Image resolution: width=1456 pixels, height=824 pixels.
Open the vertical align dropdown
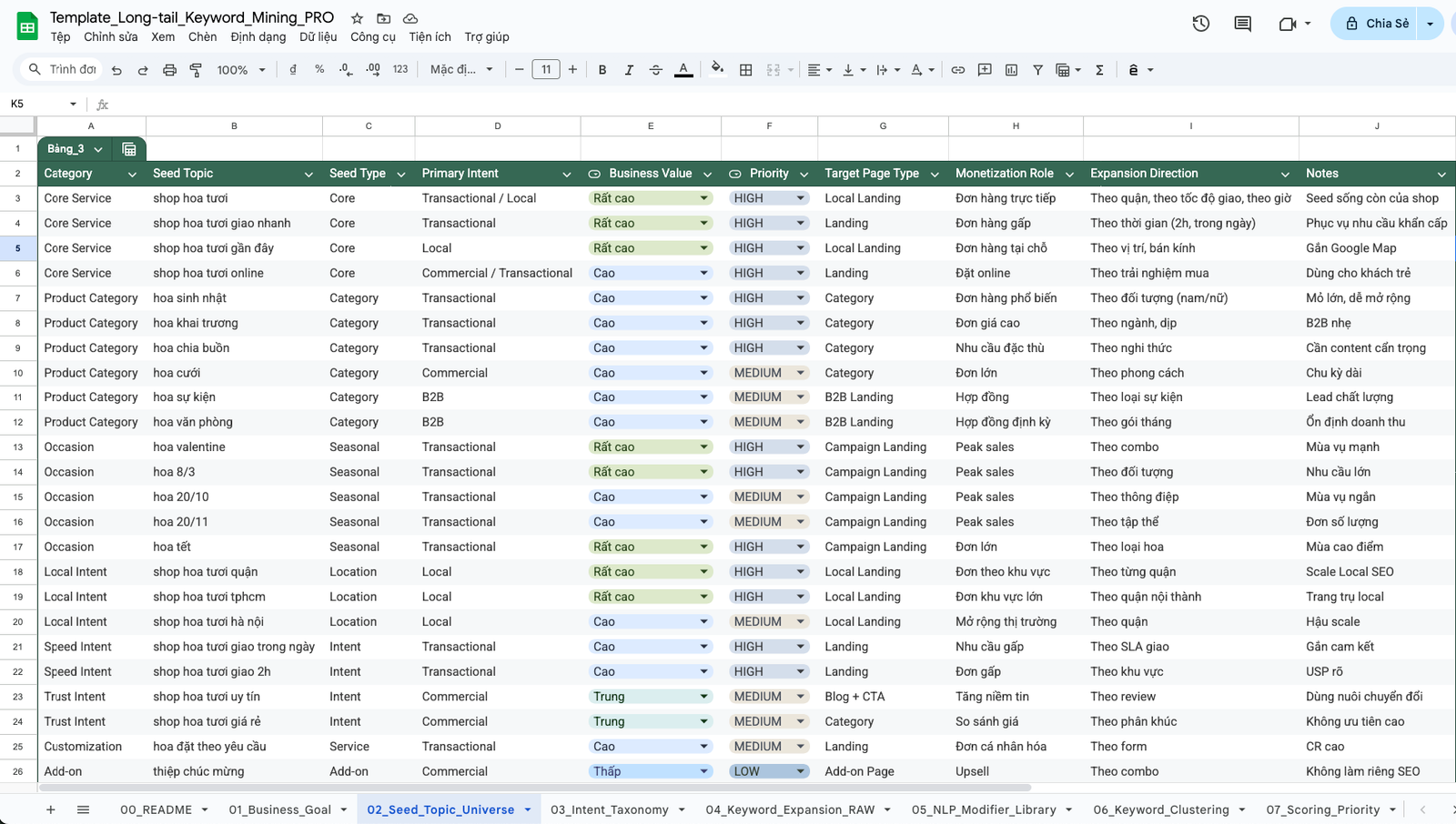(854, 70)
